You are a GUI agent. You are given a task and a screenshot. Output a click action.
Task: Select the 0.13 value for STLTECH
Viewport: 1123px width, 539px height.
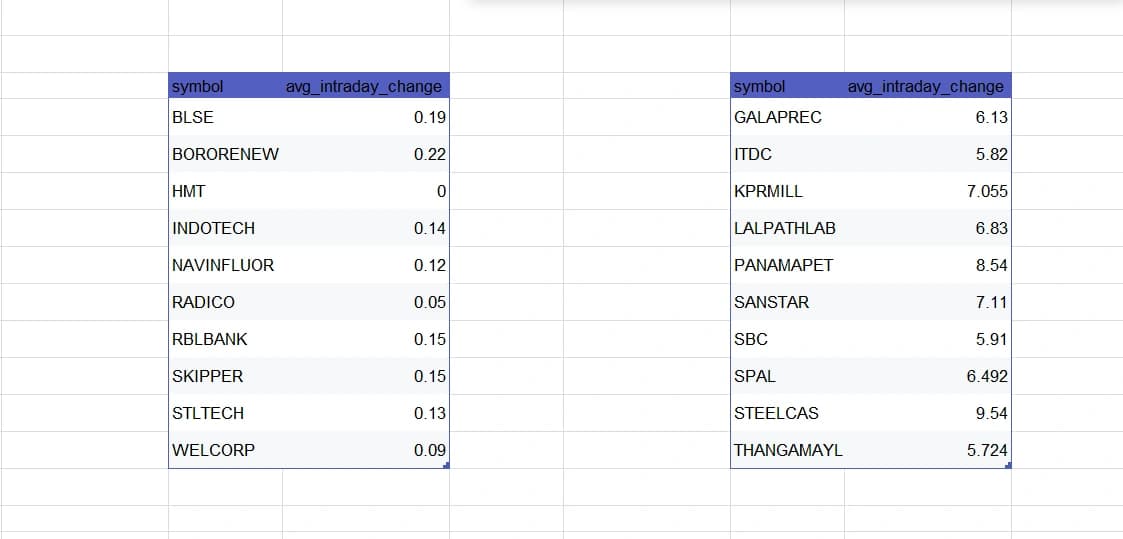click(366, 413)
